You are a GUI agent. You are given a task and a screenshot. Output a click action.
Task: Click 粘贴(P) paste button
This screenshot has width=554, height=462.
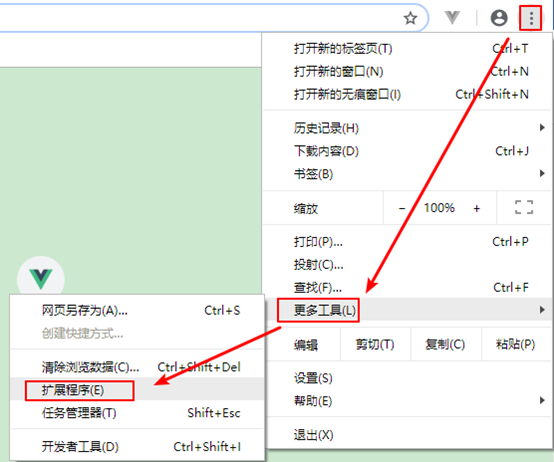coord(516,344)
